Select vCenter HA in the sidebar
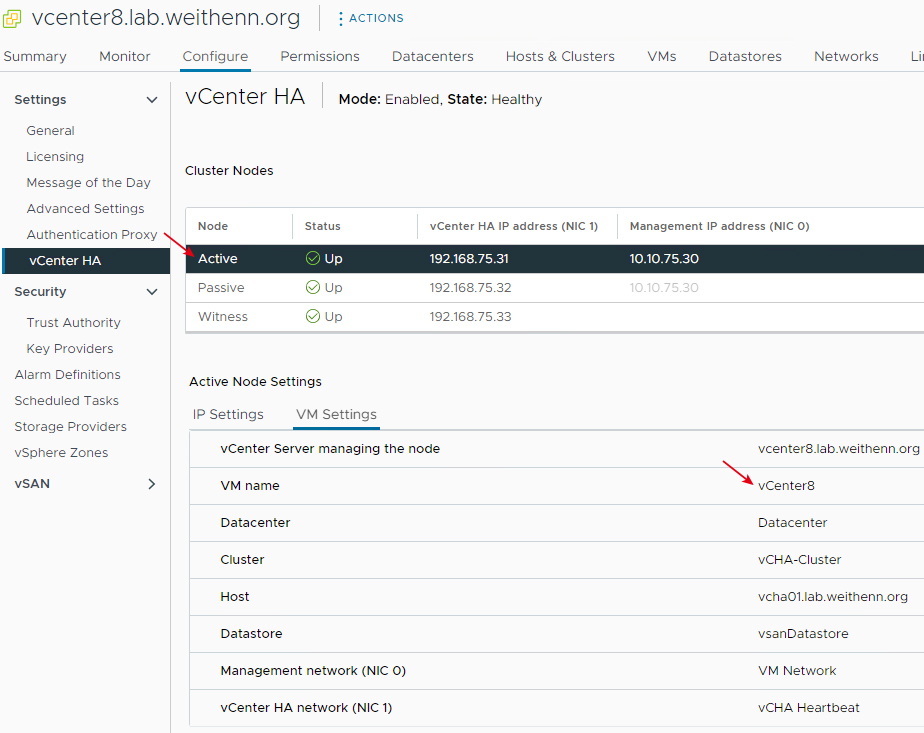 click(x=86, y=260)
